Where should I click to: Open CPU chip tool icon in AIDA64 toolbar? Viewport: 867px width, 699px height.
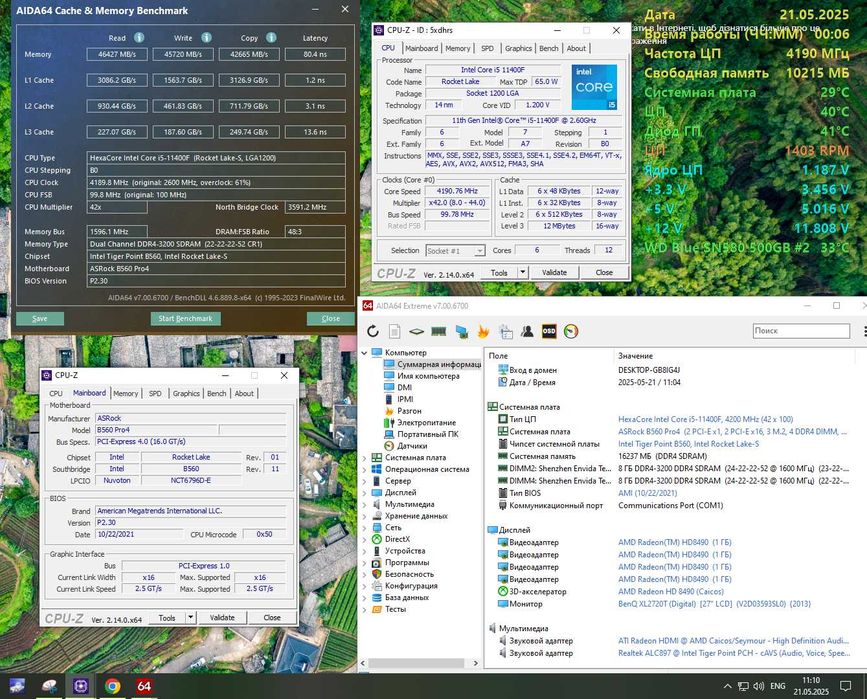point(416,331)
